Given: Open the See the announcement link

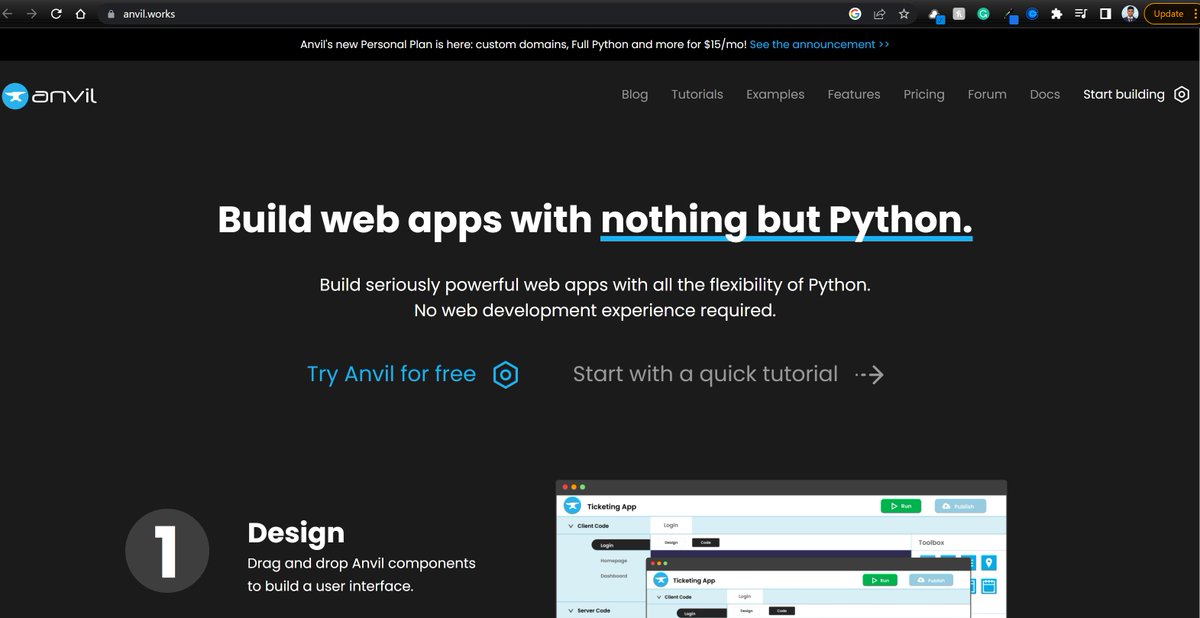Looking at the screenshot, I should pyautogui.click(x=819, y=44).
